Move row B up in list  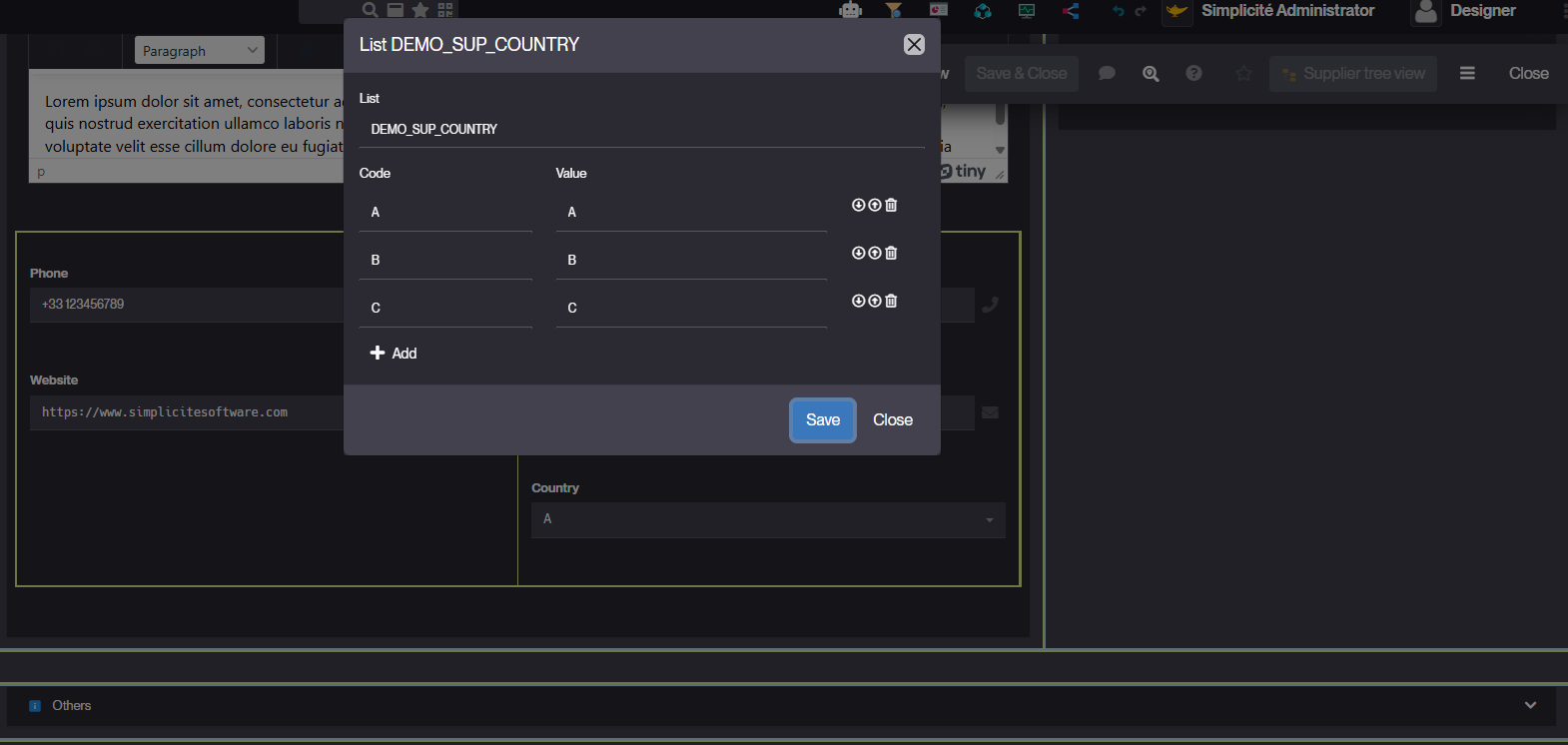point(875,253)
